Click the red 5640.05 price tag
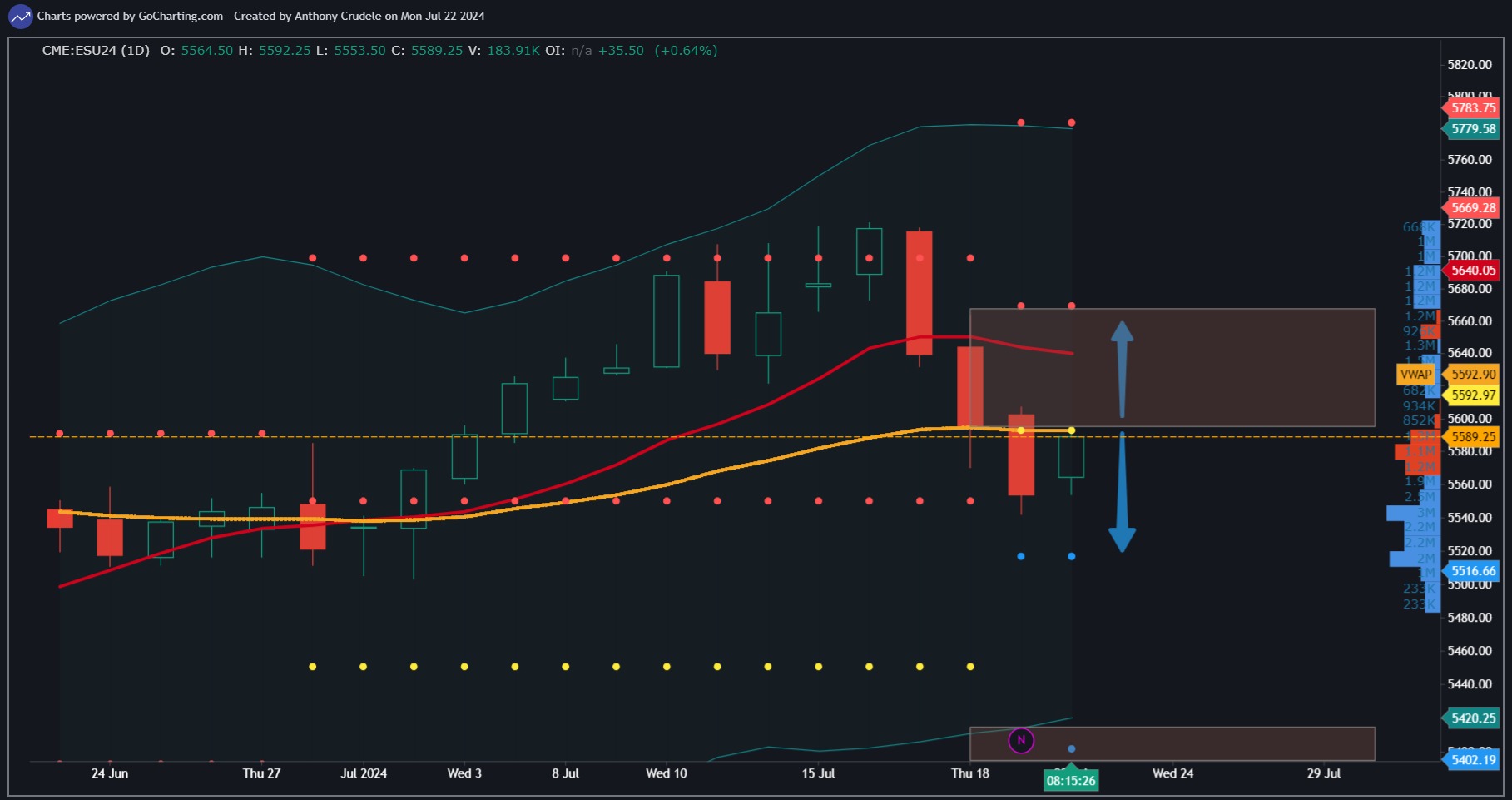 point(1470,271)
